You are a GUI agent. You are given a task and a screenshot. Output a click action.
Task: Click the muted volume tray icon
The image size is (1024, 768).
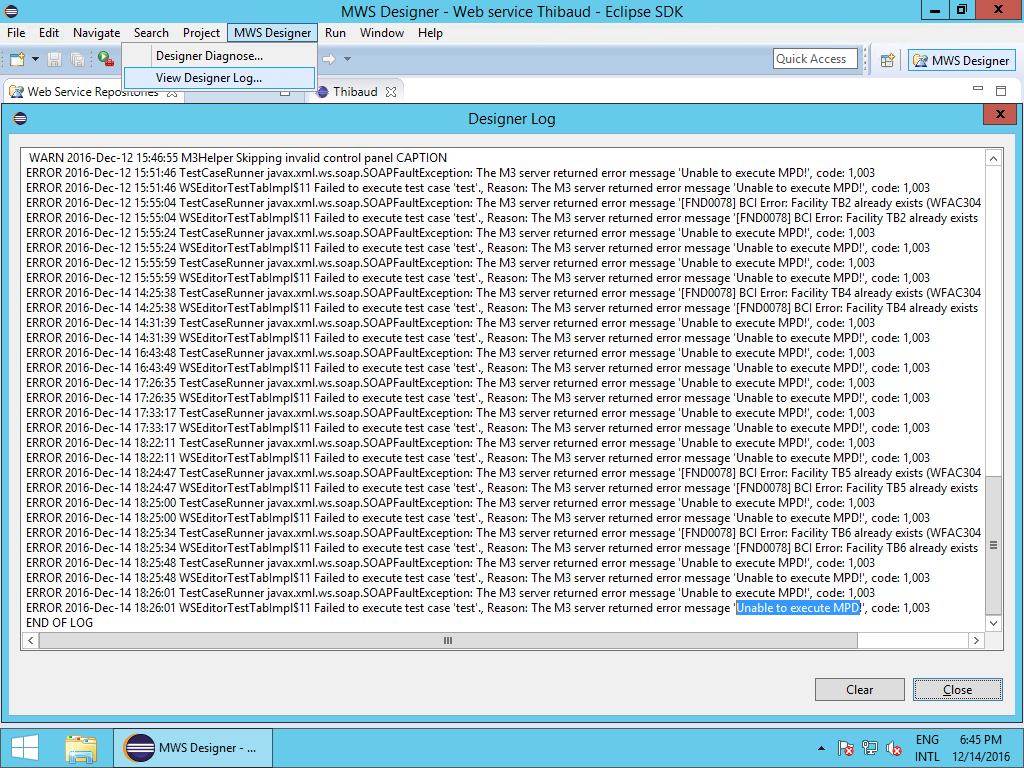(x=894, y=748)
